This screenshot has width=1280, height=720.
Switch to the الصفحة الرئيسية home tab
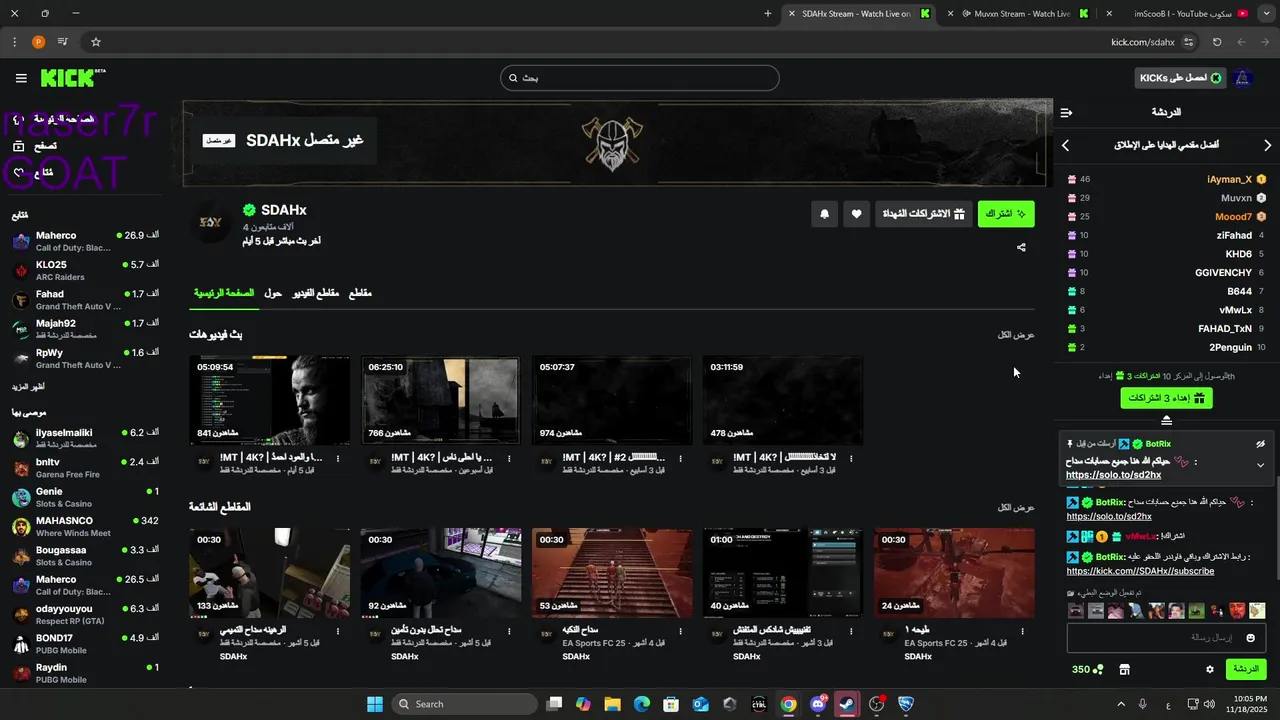point(224,293)
